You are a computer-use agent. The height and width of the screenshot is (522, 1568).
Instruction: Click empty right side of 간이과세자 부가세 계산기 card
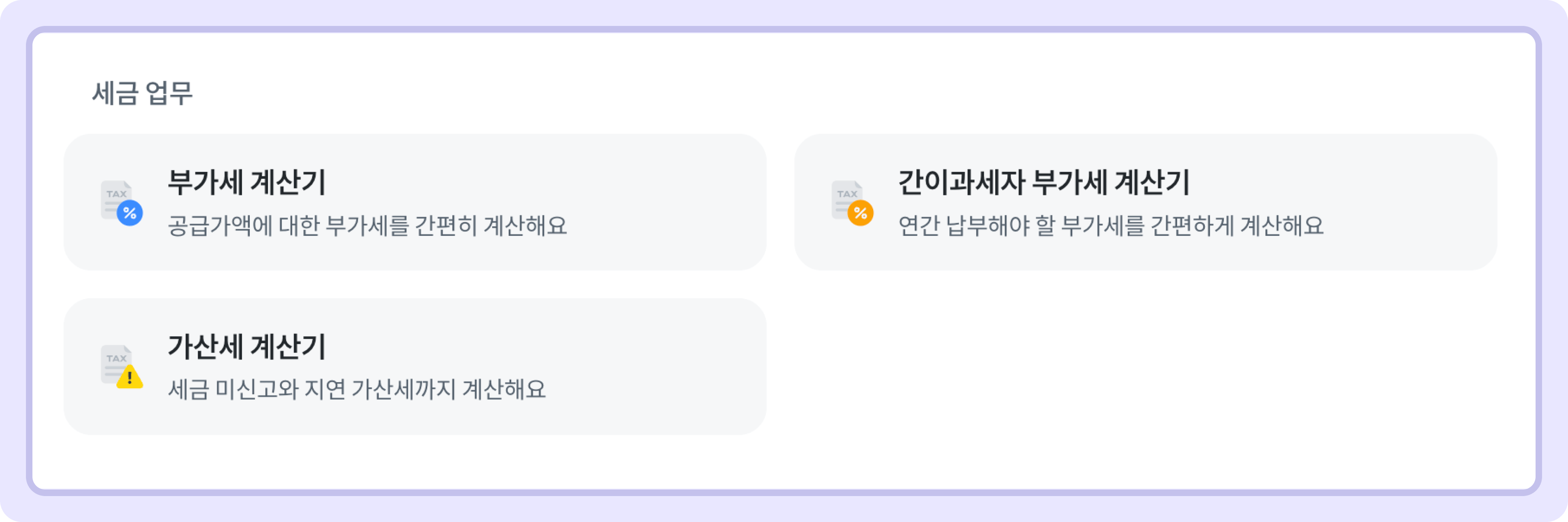(x=1418, y=202)
